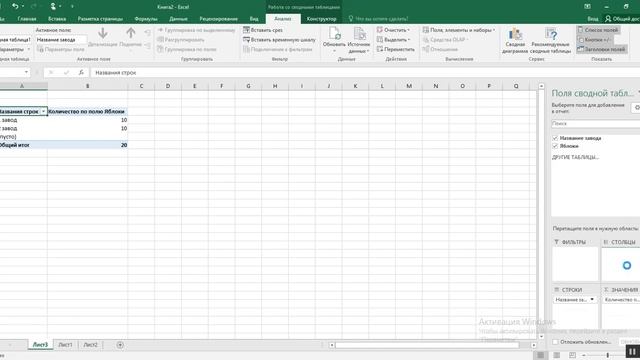The width and height of the screenshot is (640, 360).
Task: Click the insert function fx icon
Action: point(81,72)
